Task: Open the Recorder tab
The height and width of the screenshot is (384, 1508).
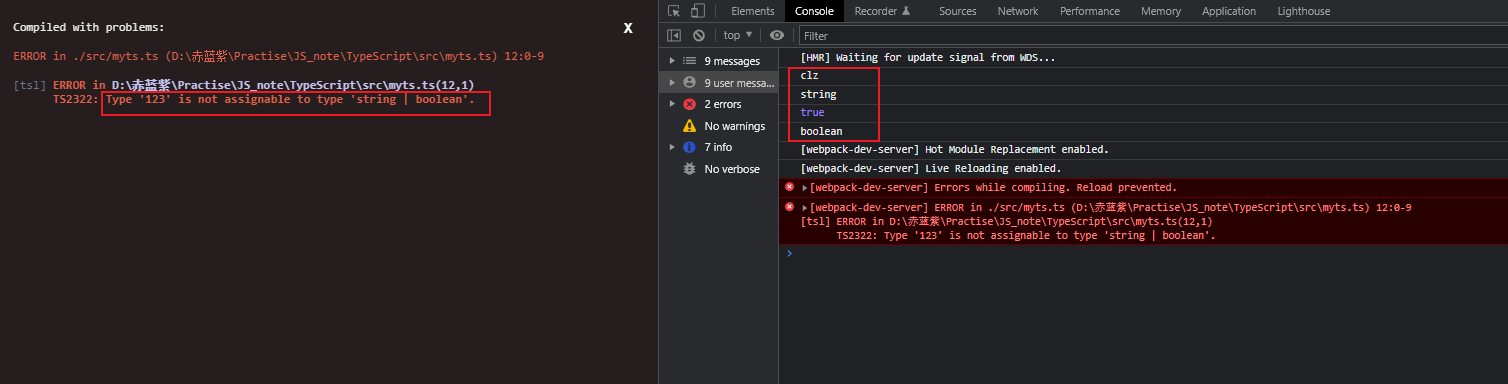Action: click(882, 11)
